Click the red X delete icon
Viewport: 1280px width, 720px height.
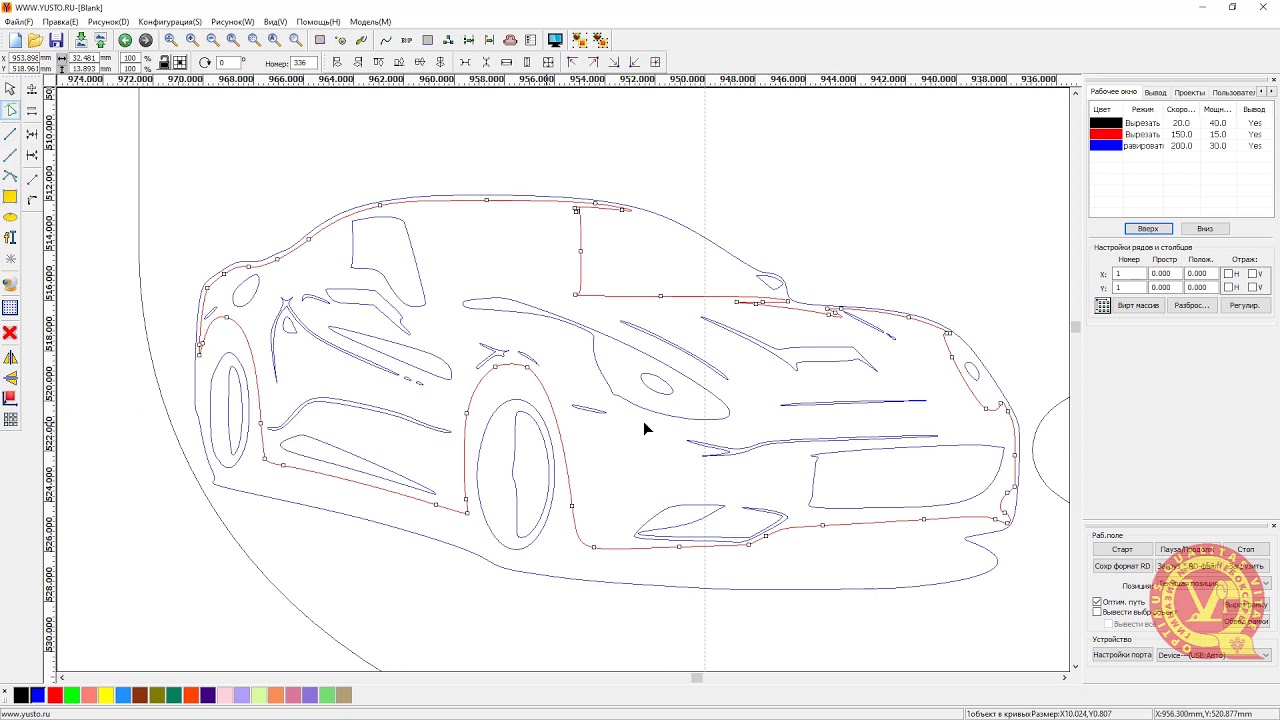pyautogui.click(x=10, y=333)
